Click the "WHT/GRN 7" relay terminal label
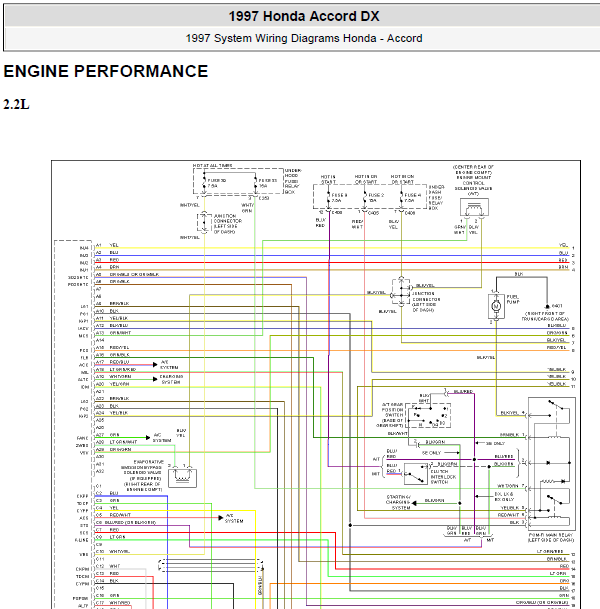The height and width of the screenshot is (609, 600). click(511, 486)
